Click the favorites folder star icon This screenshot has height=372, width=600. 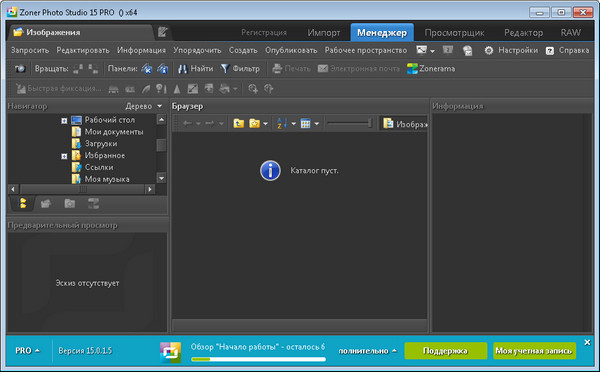point(254,124)
